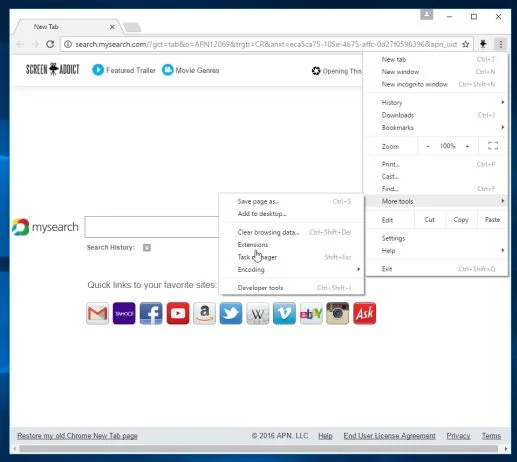Open the Twitter quick link
This screenshot has height=462, width=517.
231,313
